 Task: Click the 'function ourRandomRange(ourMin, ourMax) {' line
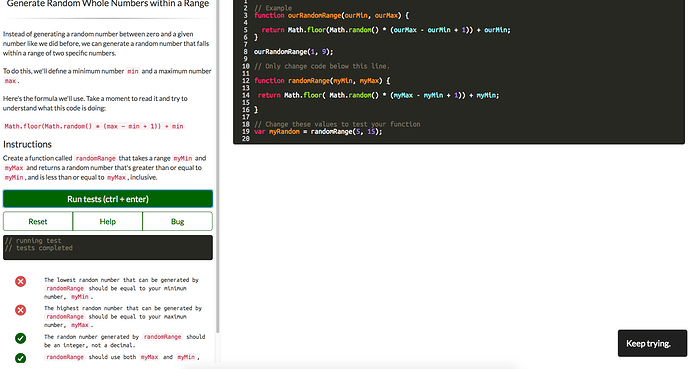point(331,15)
